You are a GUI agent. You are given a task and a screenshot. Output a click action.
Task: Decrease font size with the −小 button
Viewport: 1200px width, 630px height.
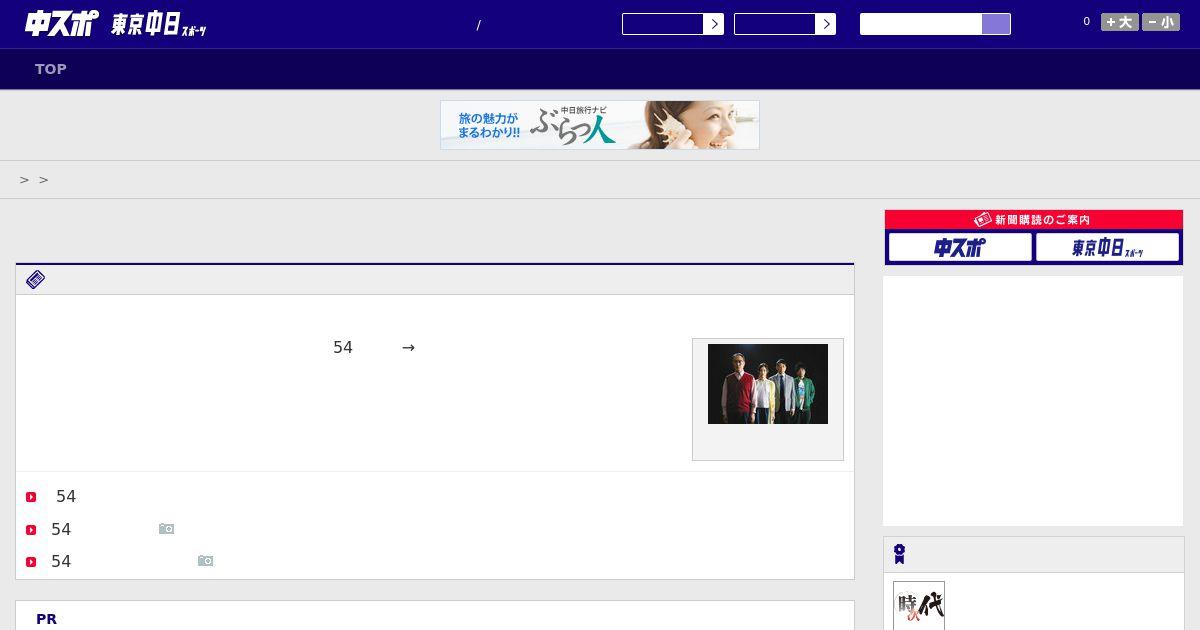(1161, 22)
